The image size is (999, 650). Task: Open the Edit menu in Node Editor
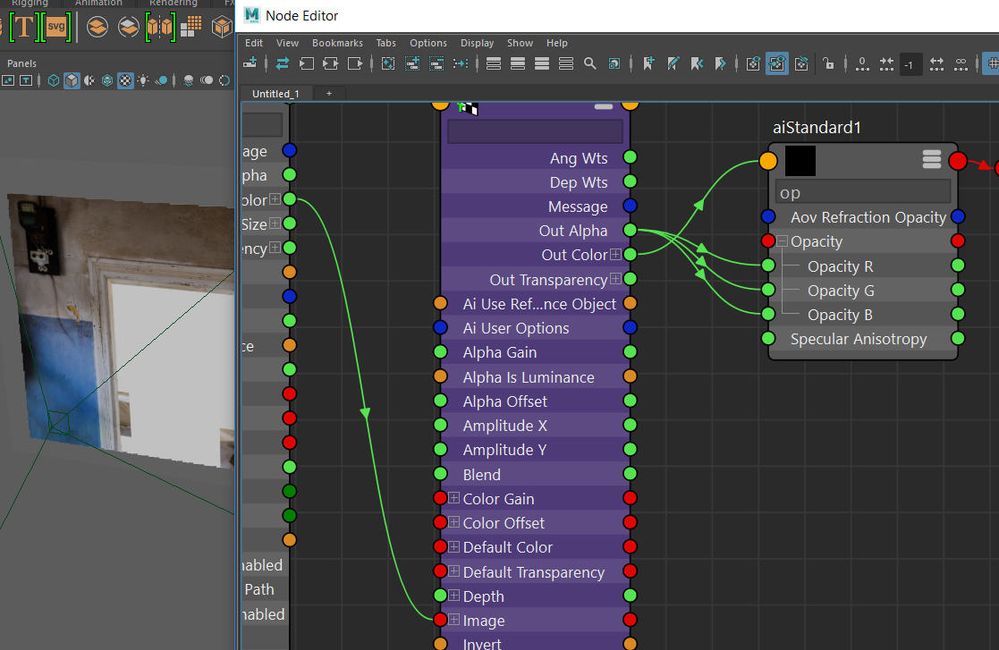[254, 43]
